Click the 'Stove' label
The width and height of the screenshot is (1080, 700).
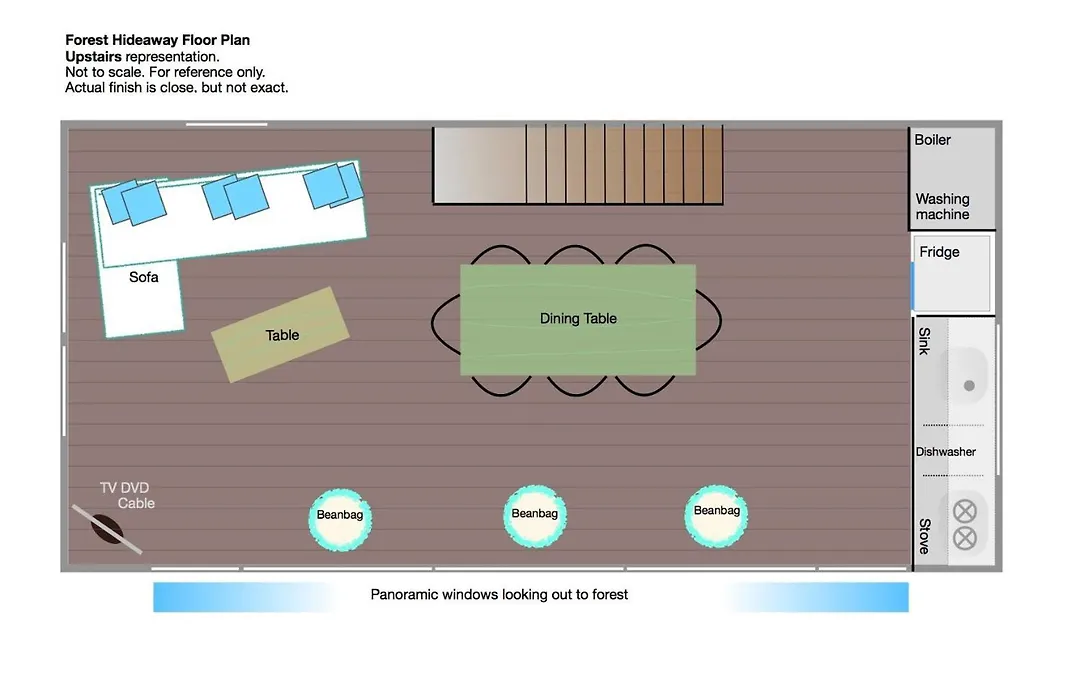[924, 536]
